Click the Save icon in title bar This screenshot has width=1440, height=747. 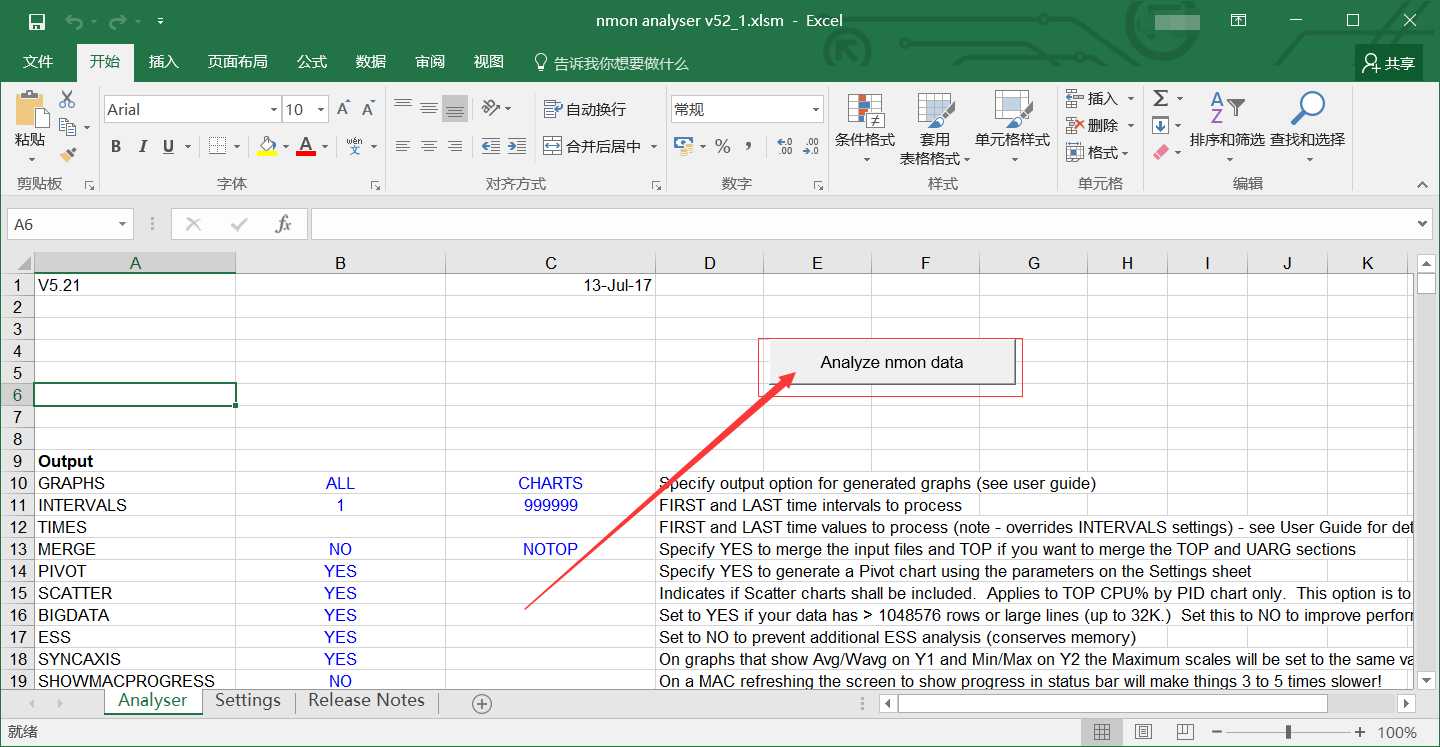pyautogui.click(x=37, y=21)
